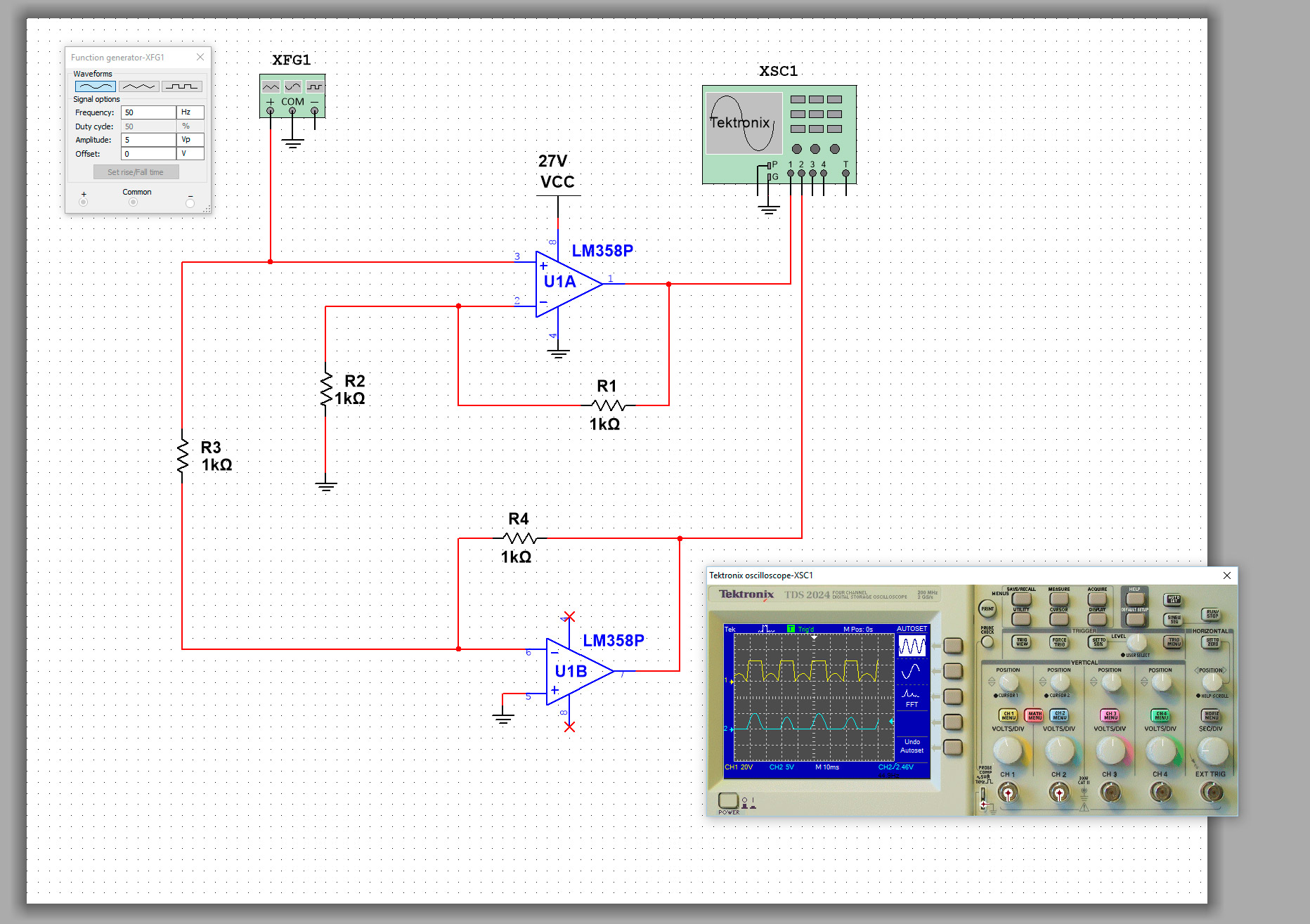Image resolution: width=1310 pixels, height=924 pixels.
Task: Click the 27V VCC power label
Action: 557,172
